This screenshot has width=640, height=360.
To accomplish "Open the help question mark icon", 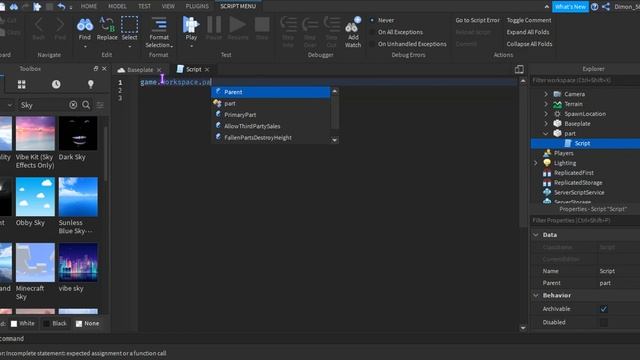I will click(594, 7).
